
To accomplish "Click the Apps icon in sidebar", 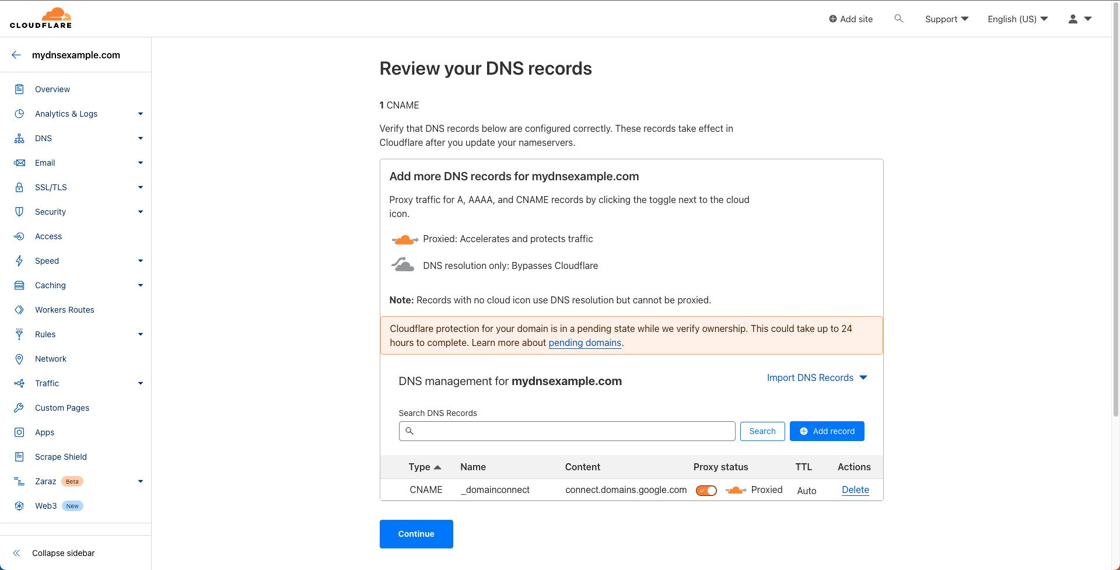I will pyautogui.click(x=19, y=432).
